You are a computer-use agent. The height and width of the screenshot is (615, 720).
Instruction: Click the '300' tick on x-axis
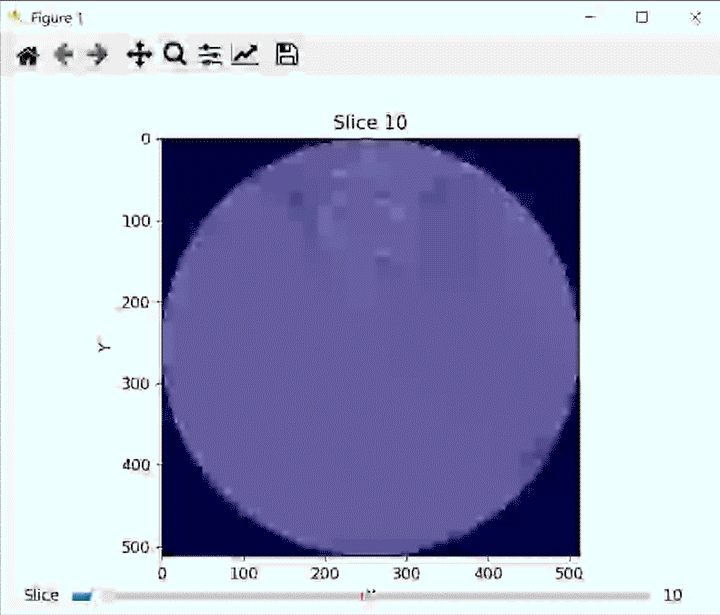point(406,573)
